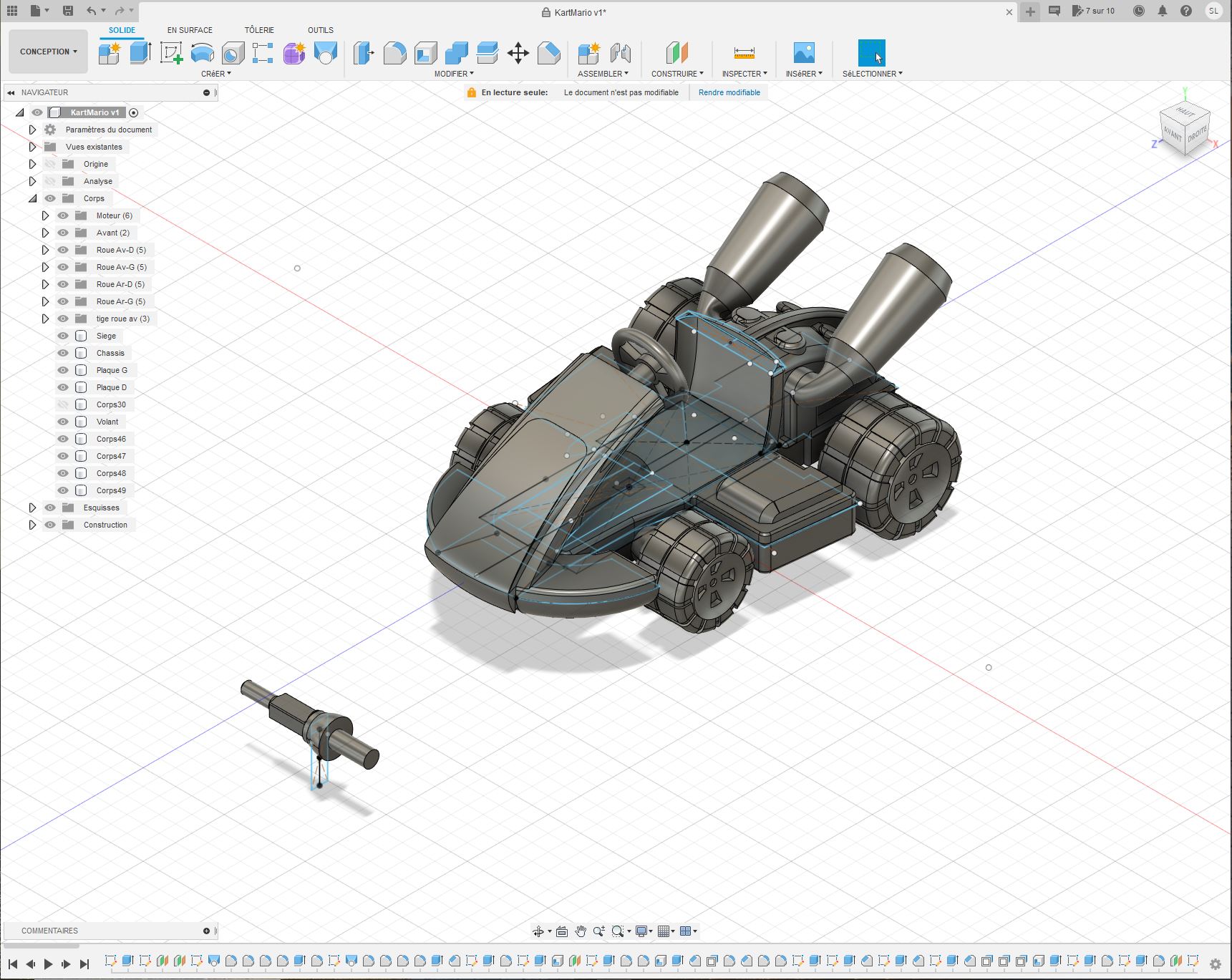Toggle visibility of Esquisses folder
The height and width of the screenshot is (980, 1232).
pyautogui.click(x=50, y=508)
